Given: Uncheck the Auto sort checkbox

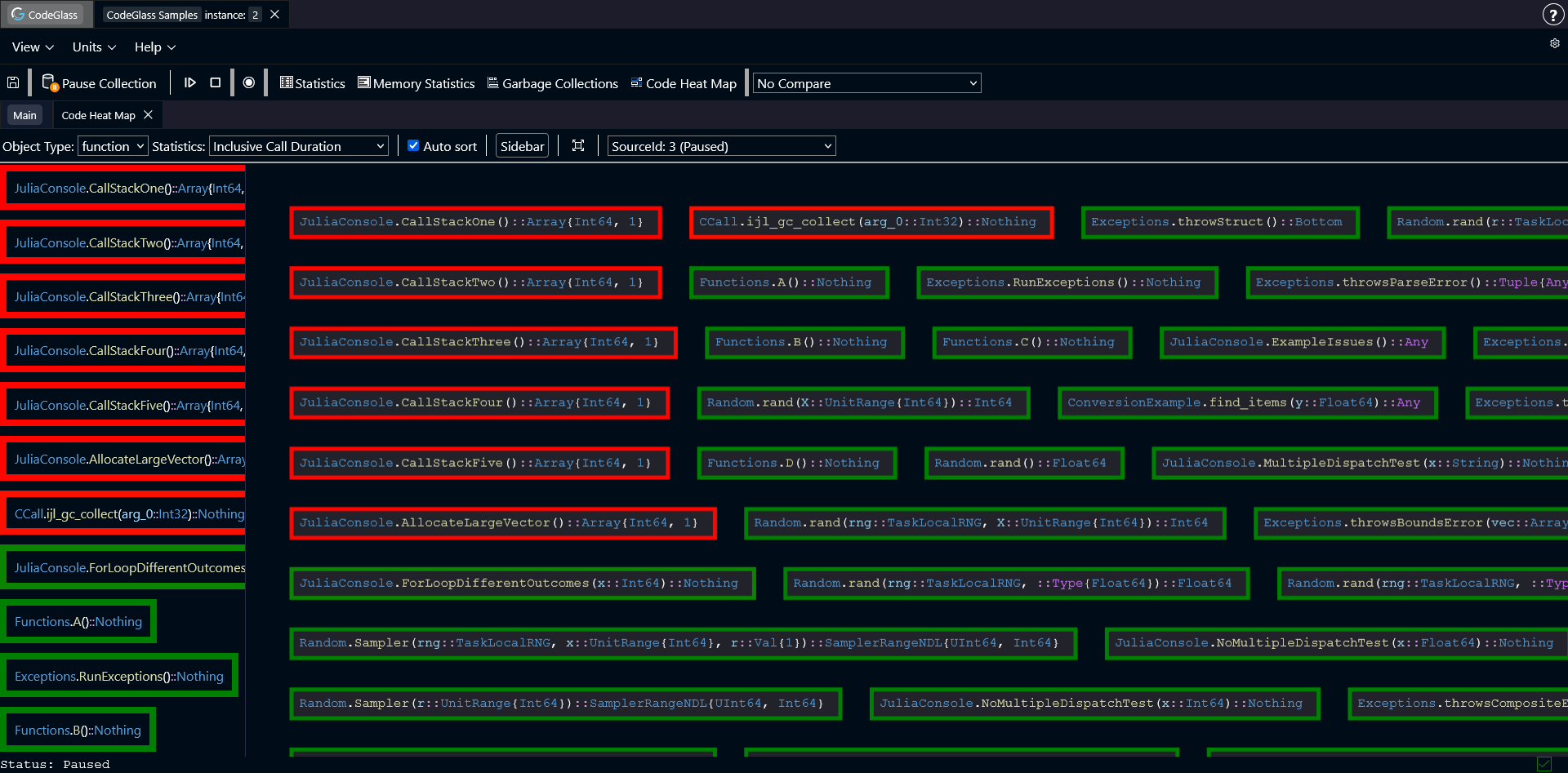Looking at the screenshot, I should point(413,146).
